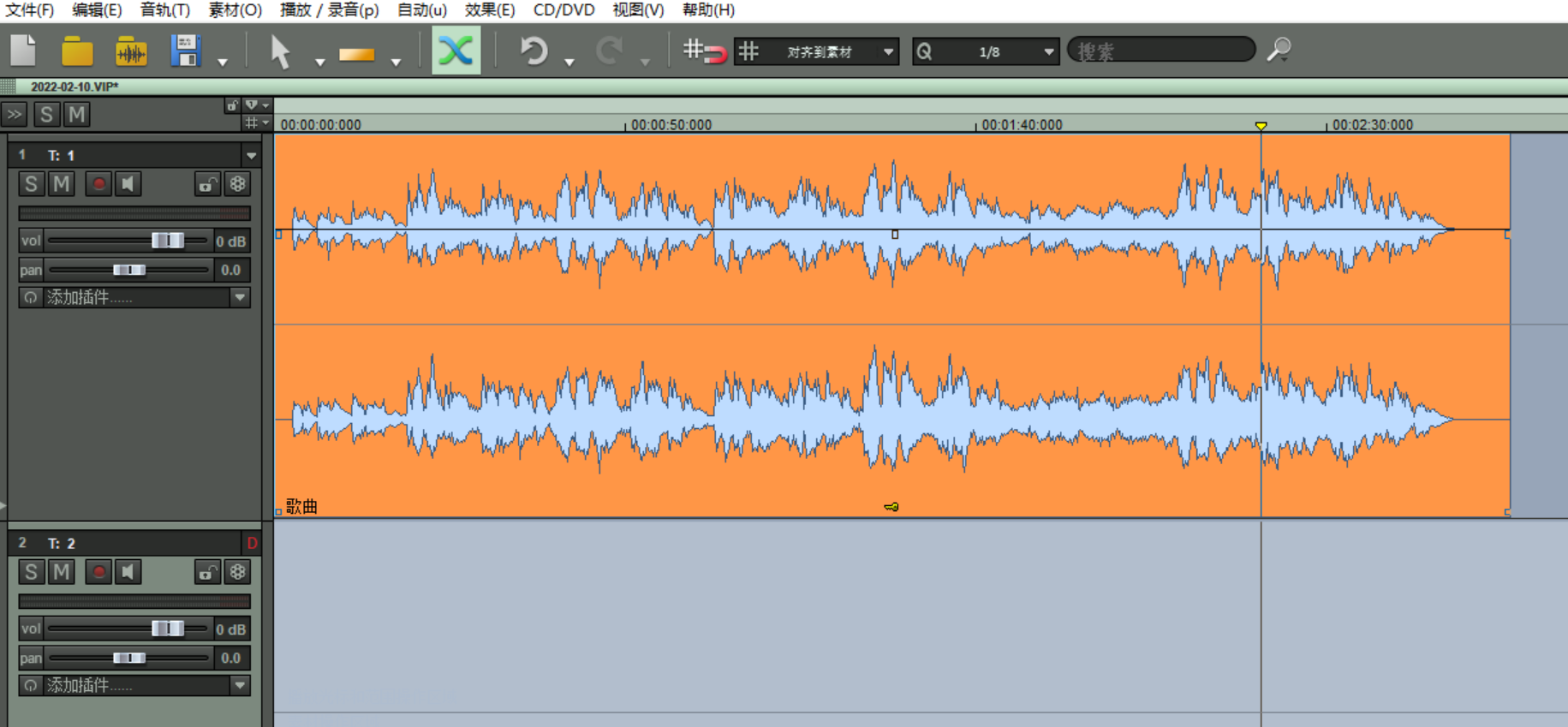Open the 文件(F) menu
Viewport: 1568px width, 727px height.
point(30,10)
